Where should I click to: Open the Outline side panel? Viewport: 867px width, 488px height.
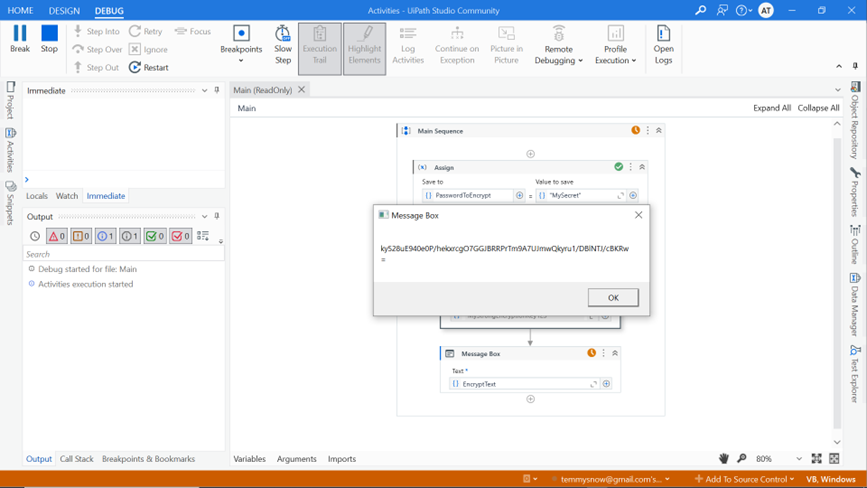tap(855, 244)
